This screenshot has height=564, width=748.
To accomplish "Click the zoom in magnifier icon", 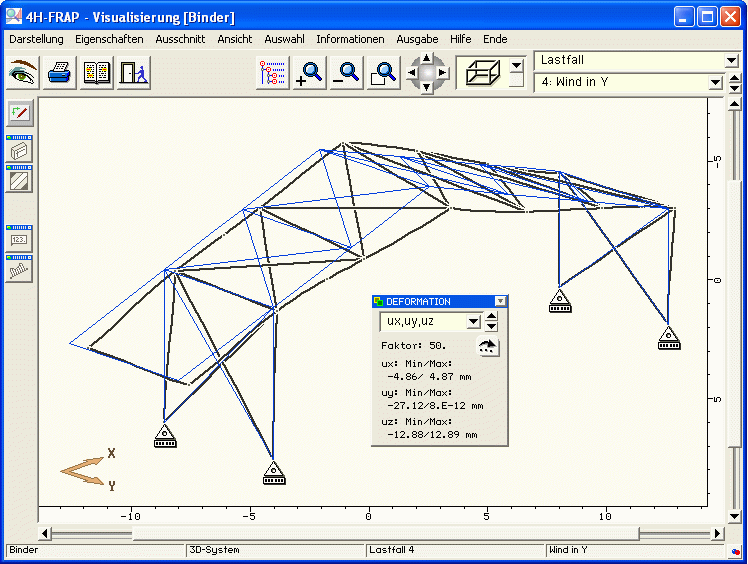I will pyautogui.click(x=309, y=73).
